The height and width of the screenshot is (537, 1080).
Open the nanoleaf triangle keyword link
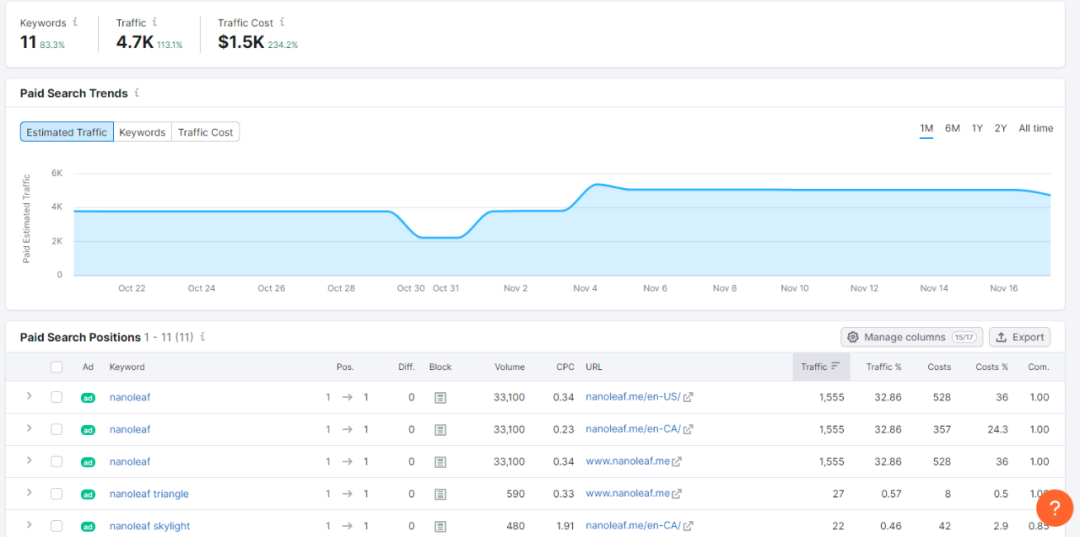149,494
